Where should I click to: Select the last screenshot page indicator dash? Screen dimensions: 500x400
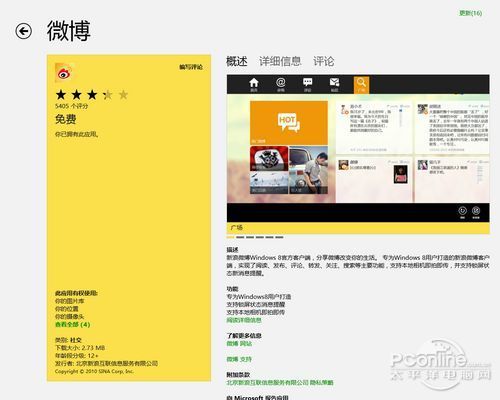point(279,237)
